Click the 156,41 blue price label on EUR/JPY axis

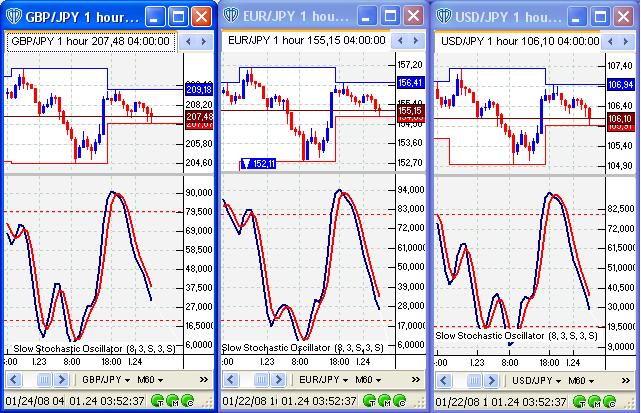click(x=411, y=83)
